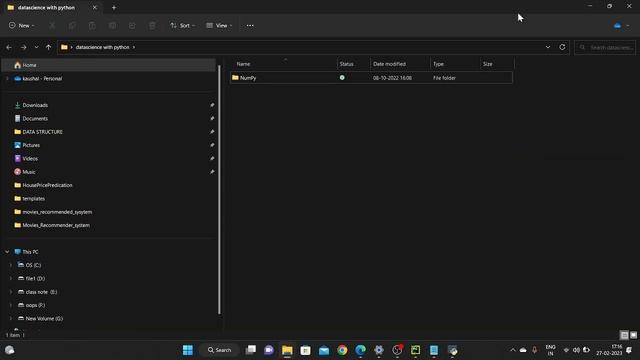Screen dimensions: 640x360
Task: Click the Delete trash can icon
Action: click(x=152, y=25)
